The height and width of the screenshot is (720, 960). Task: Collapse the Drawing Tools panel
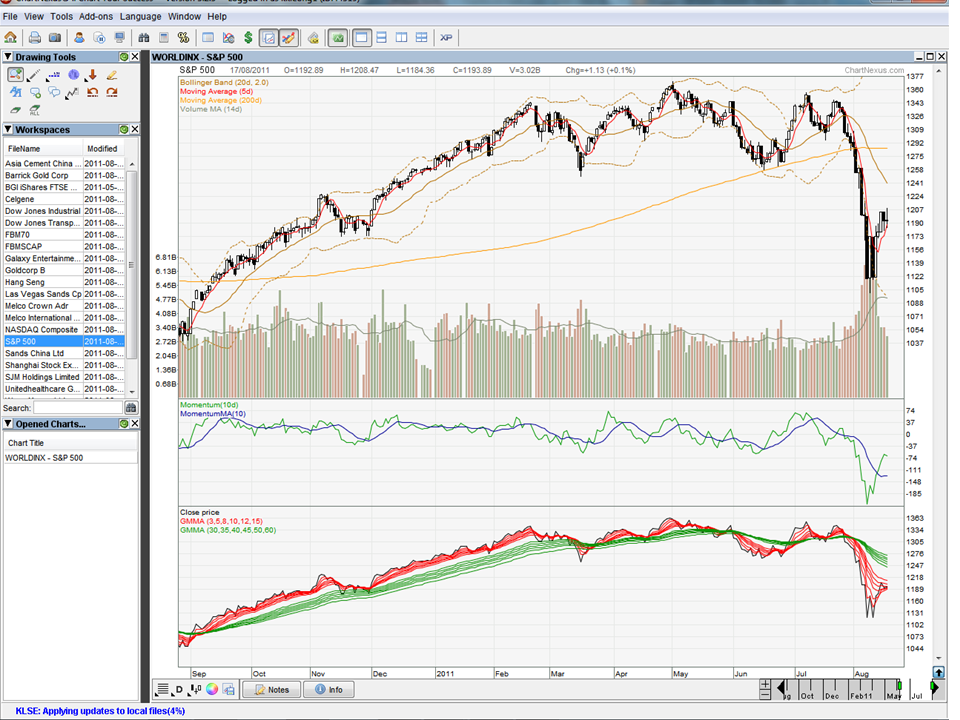(x=7, y=56)
